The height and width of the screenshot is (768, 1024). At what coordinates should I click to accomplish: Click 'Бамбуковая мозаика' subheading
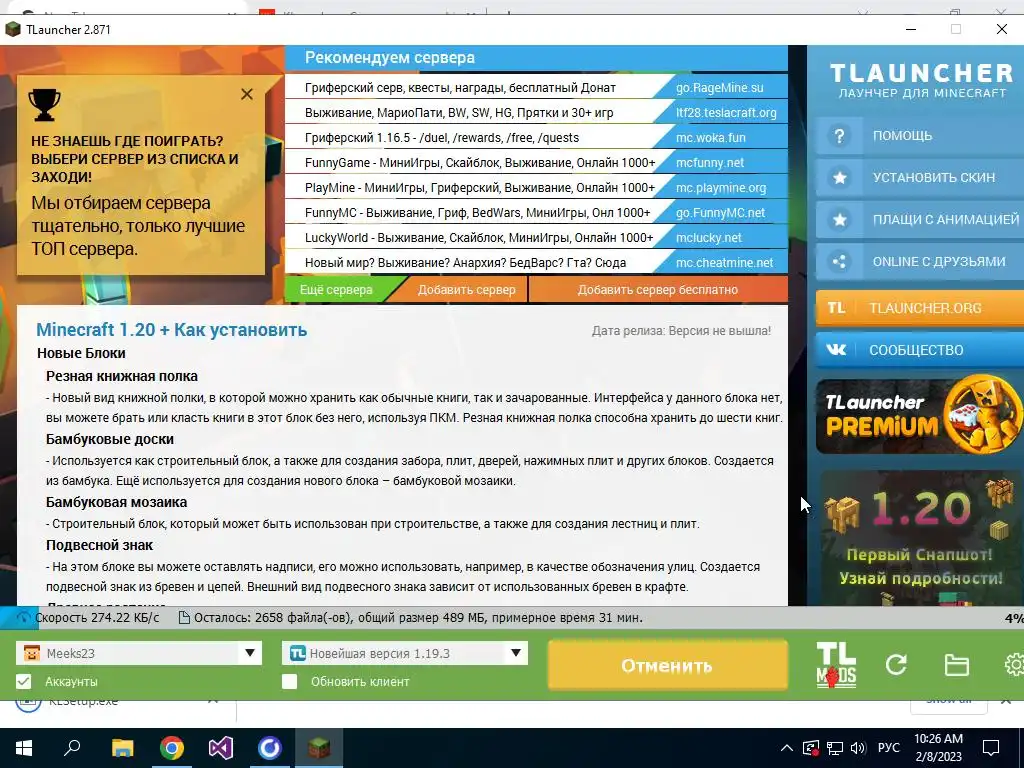(x=116, y=502)
